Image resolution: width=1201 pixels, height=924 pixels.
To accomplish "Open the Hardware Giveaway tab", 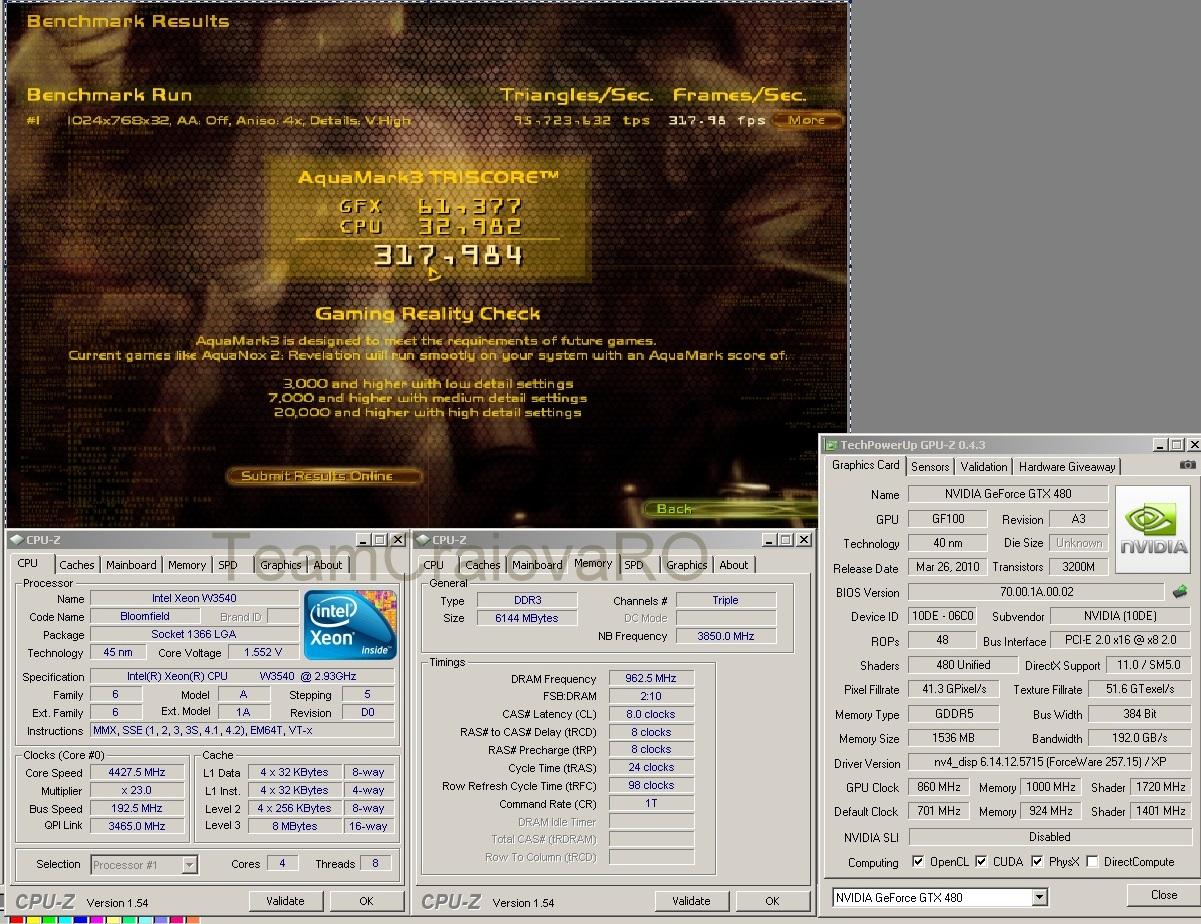I will [x=1067, y=467].
